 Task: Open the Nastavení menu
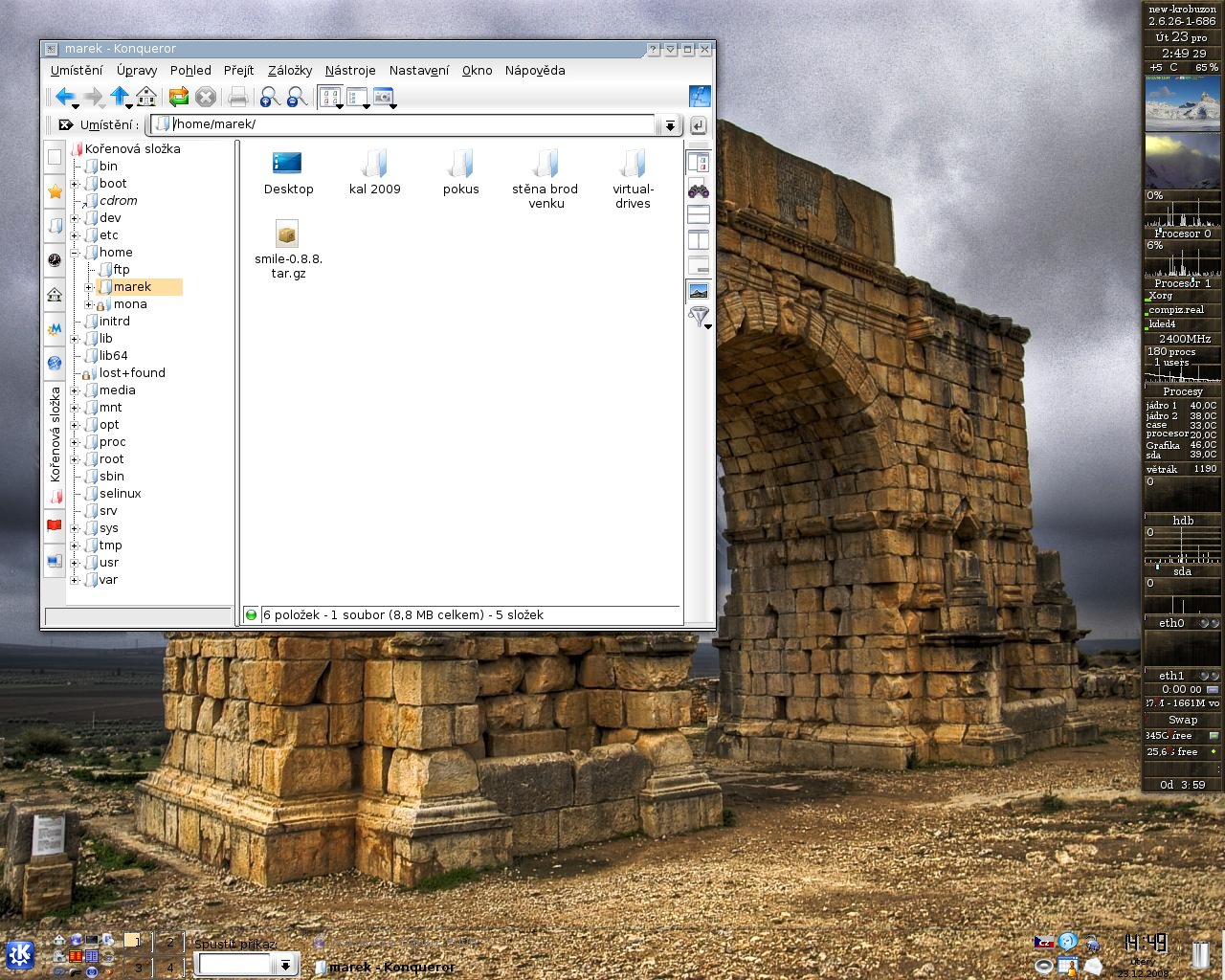point(419,71)
